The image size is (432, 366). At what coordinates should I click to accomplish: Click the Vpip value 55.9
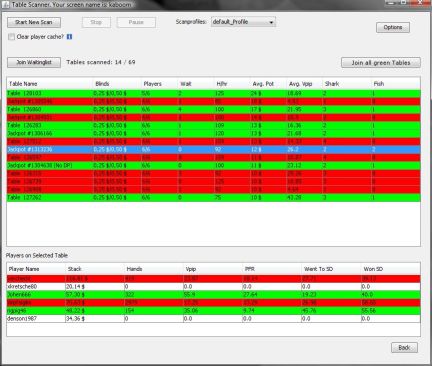(190, 295)
